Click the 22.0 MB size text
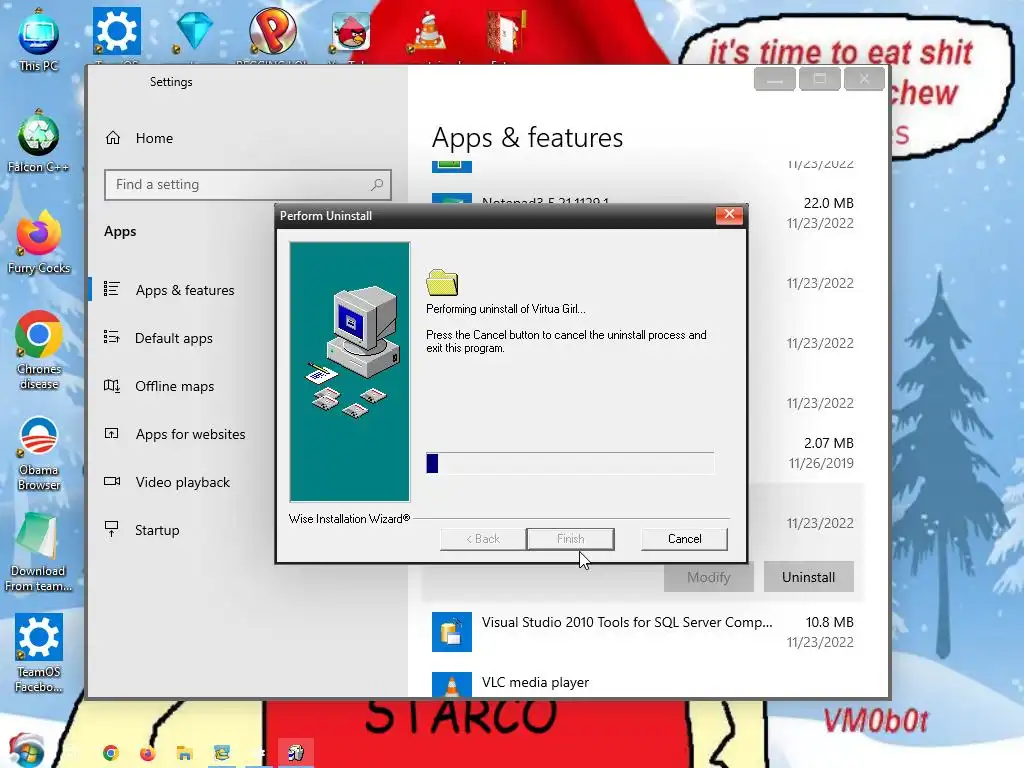This screenshot has height=768, width=1024. coord(828,203)
